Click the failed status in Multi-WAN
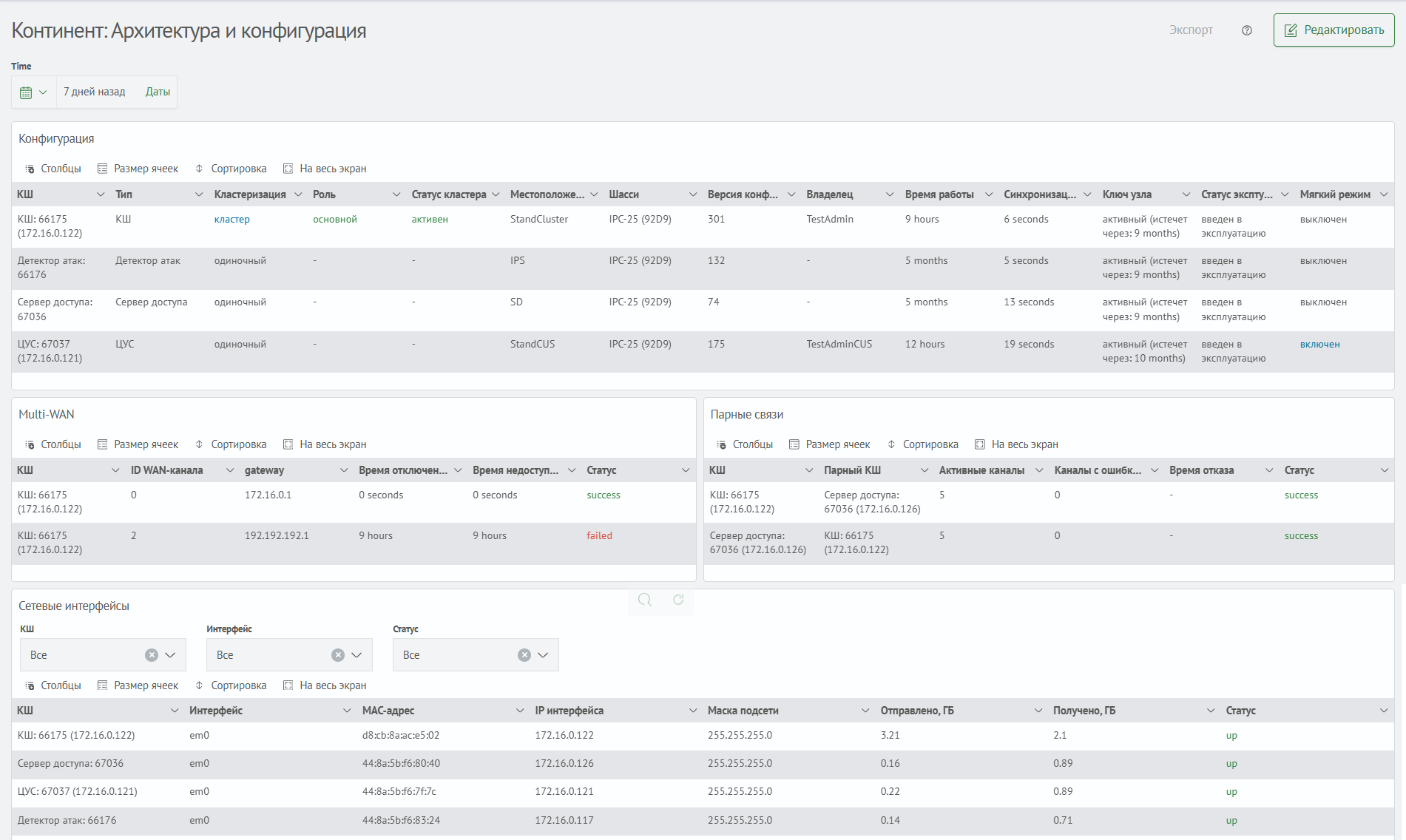 click(x=599, y=536)
